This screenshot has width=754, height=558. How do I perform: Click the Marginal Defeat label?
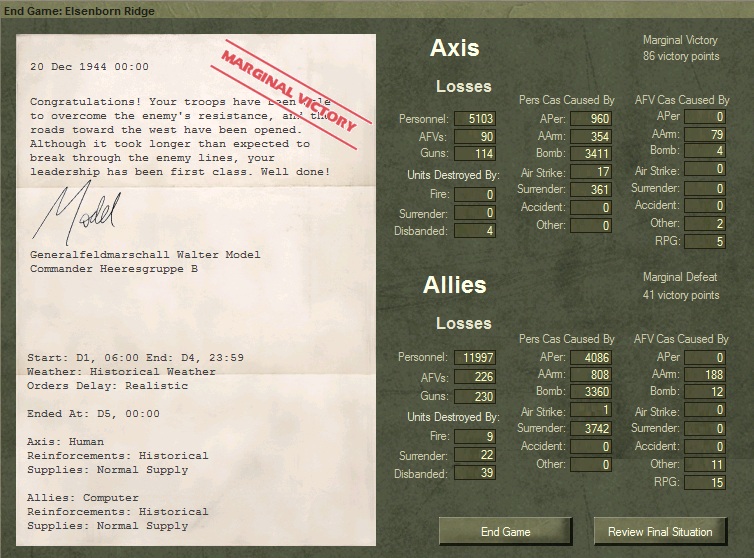coord(680,277)
